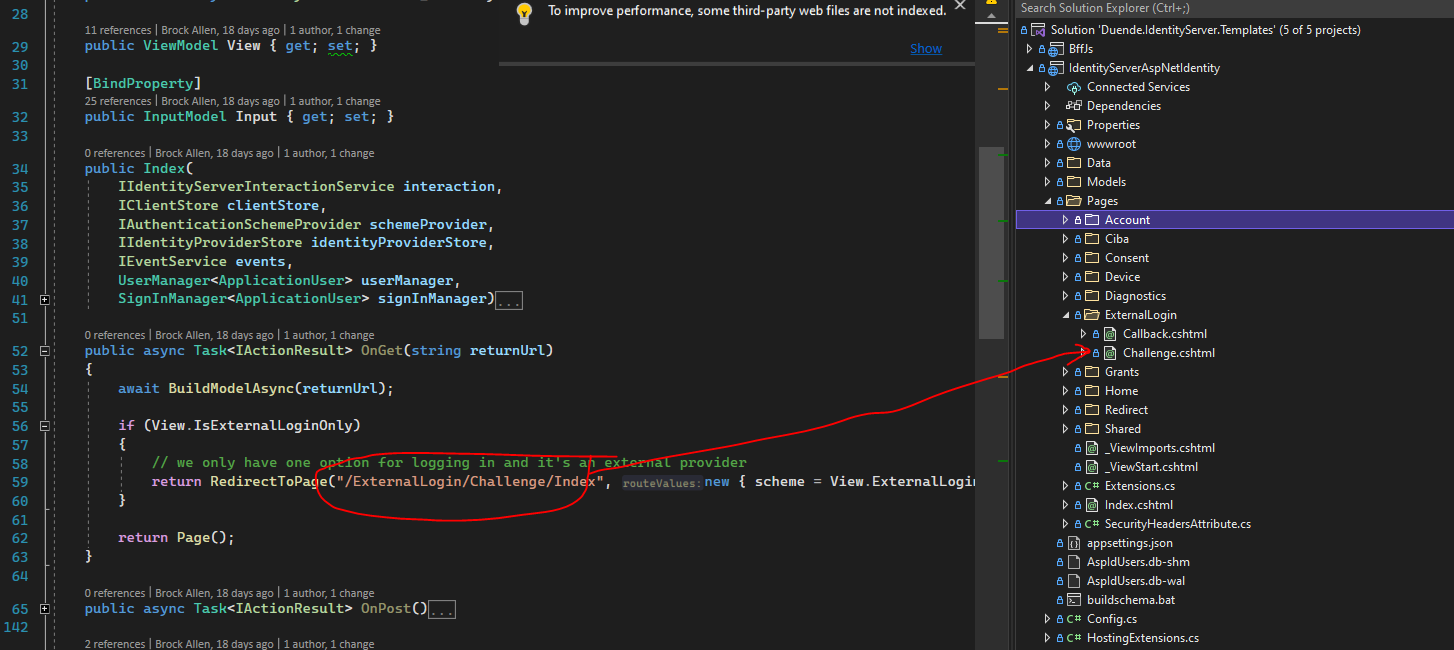Open Config.cs file

pyautogui.click(x=1112, y=619)
